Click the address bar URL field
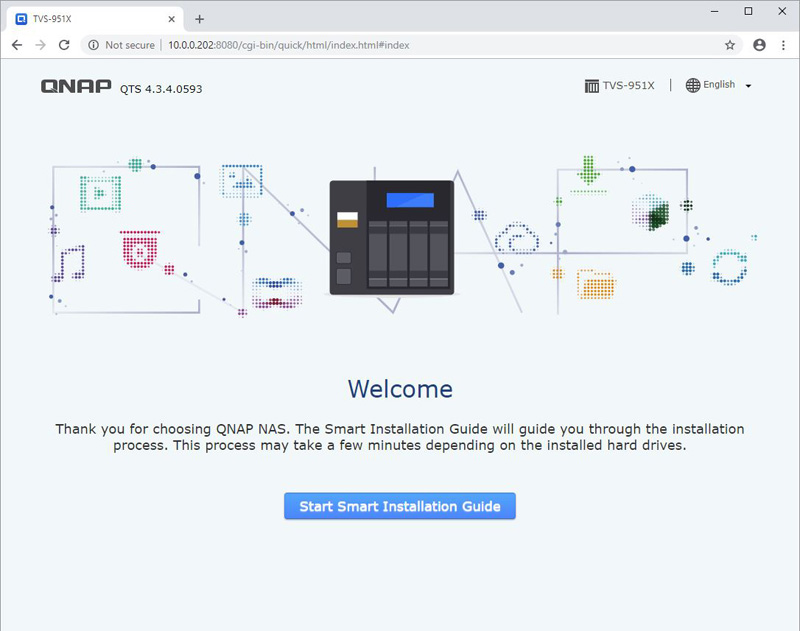The height and width of the screenshot is (631, 800). 411,45
